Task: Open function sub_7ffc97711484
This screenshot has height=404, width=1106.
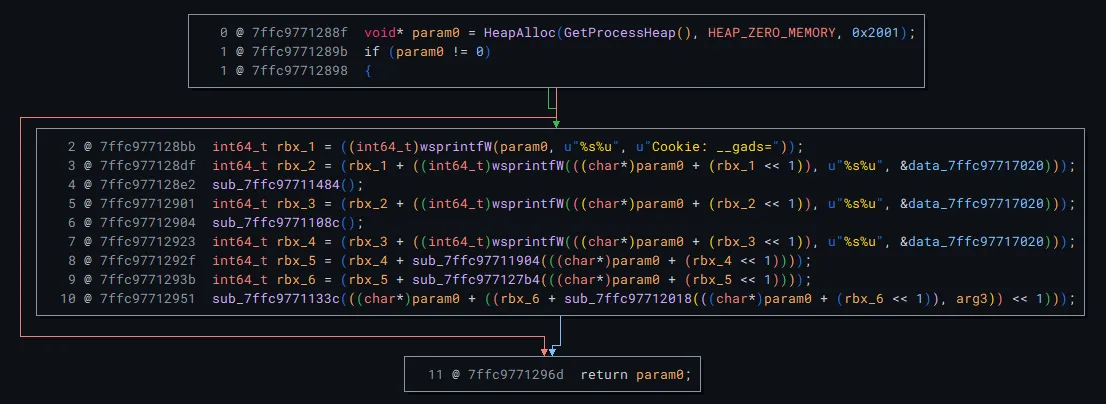Action: pos(276,185)
